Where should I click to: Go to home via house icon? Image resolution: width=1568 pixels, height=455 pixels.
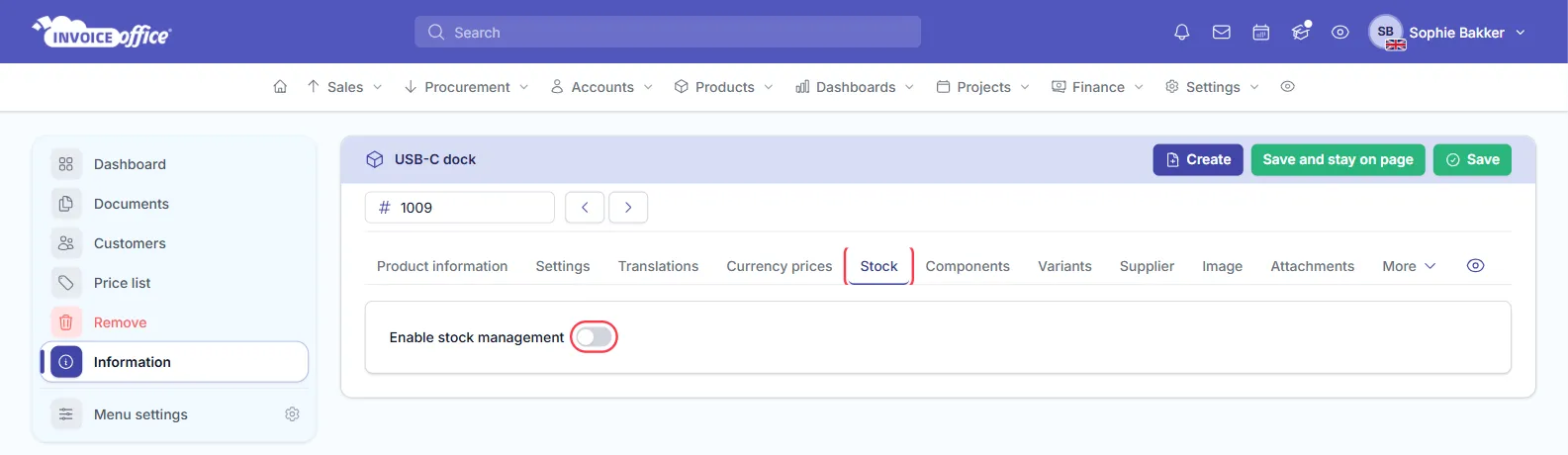(280, 87)
